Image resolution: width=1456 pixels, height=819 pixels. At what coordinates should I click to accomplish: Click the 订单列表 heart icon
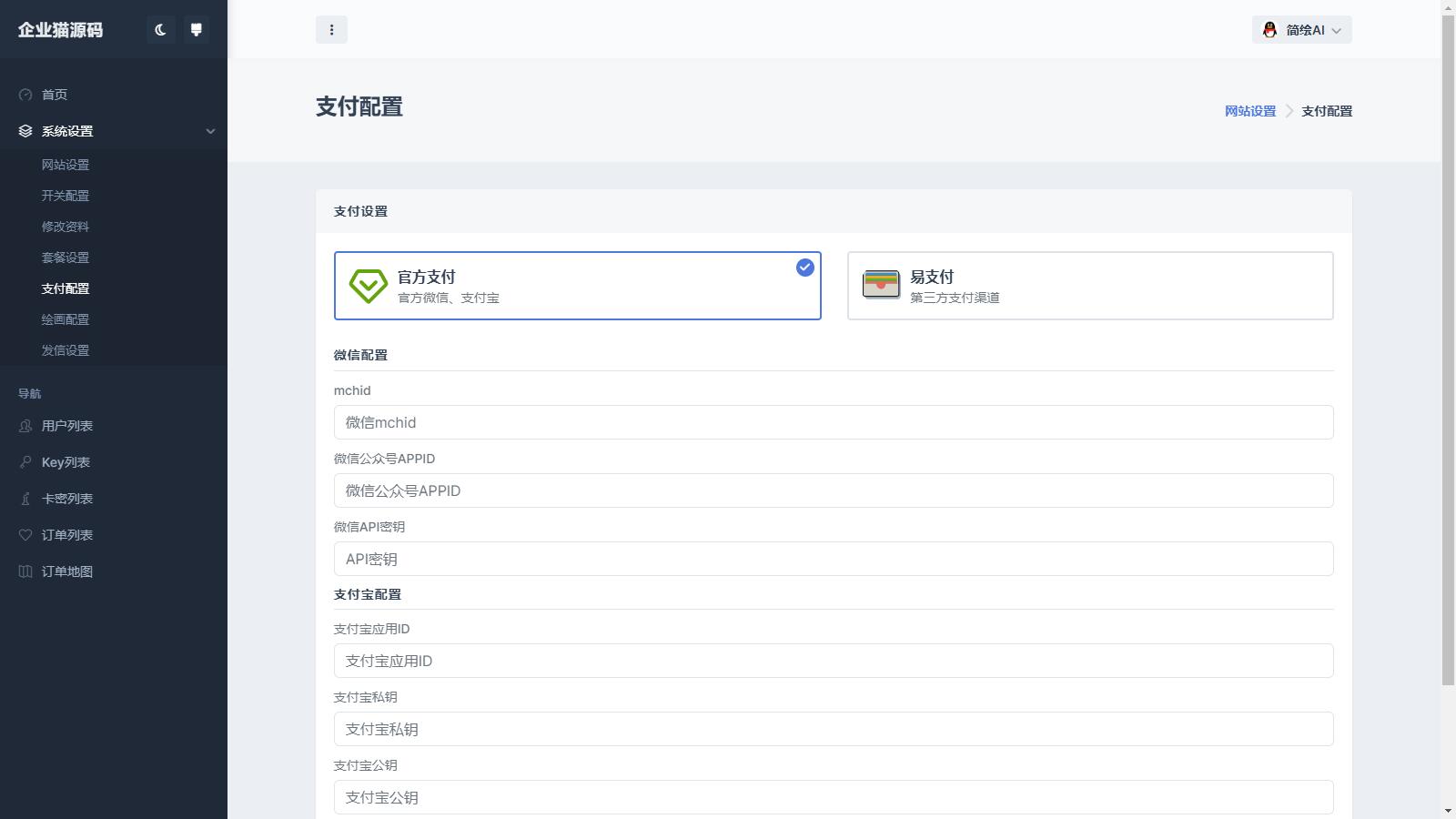tap(25, 535)
